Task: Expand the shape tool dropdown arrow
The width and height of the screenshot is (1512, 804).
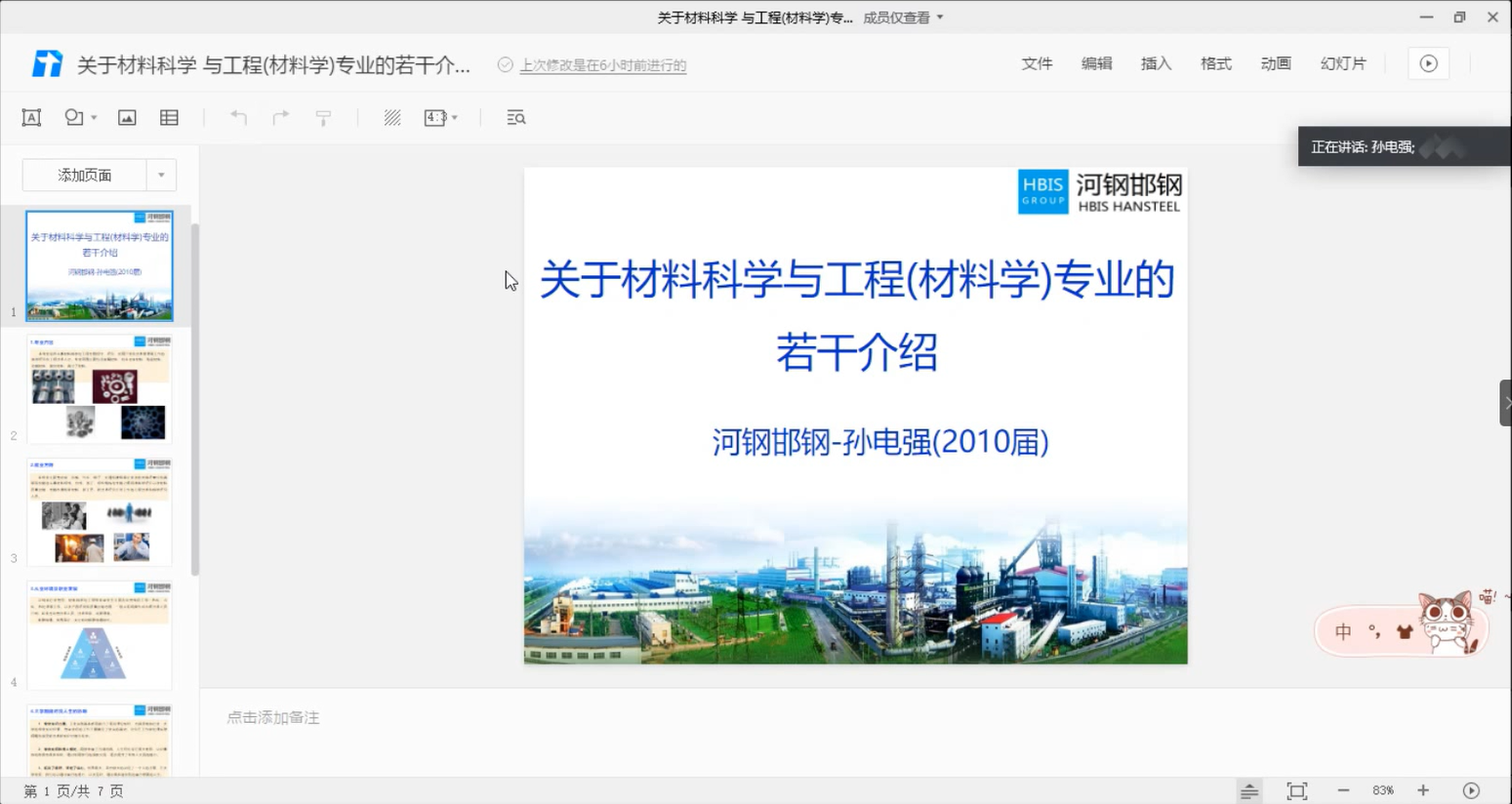Action: pos(94,118)
